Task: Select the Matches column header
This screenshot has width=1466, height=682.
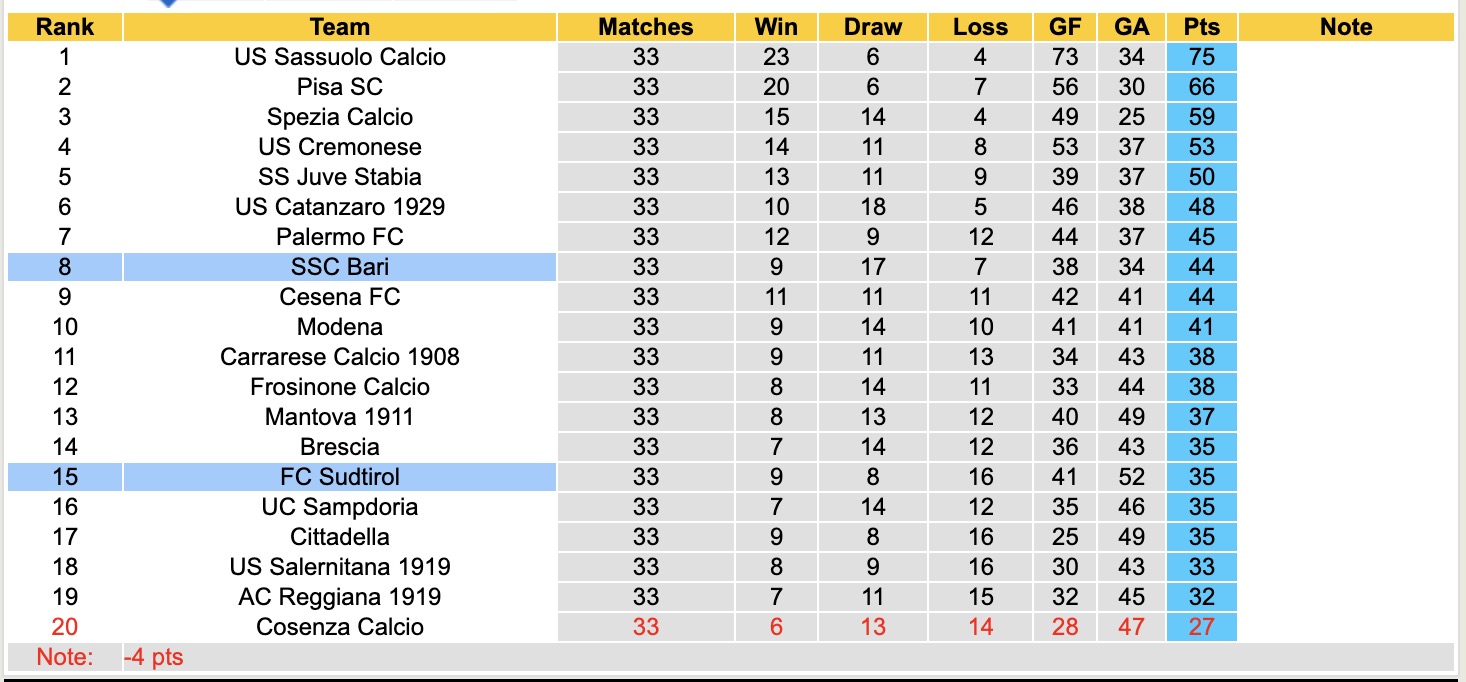Action: [645, 27]
